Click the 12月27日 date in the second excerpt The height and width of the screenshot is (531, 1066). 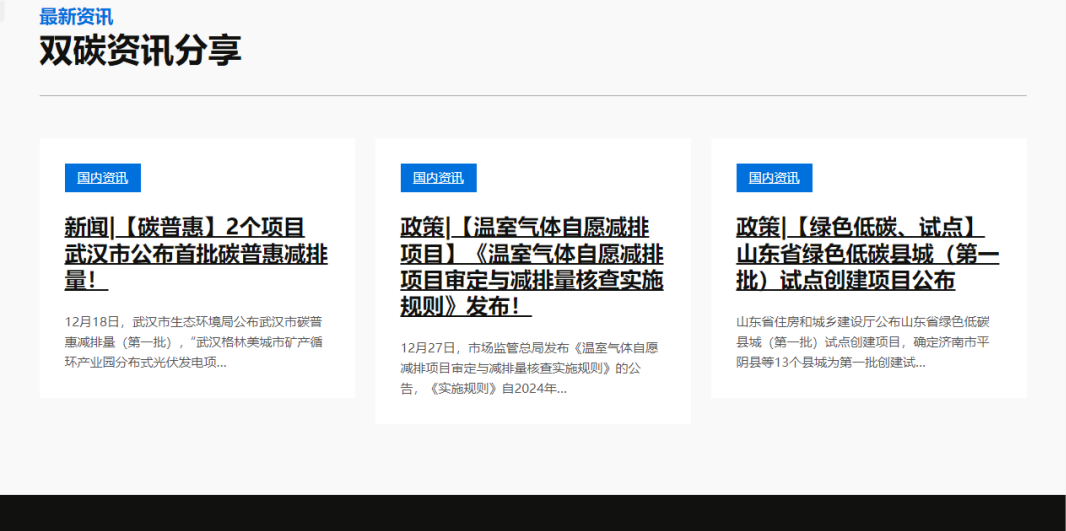pos(428,348)
